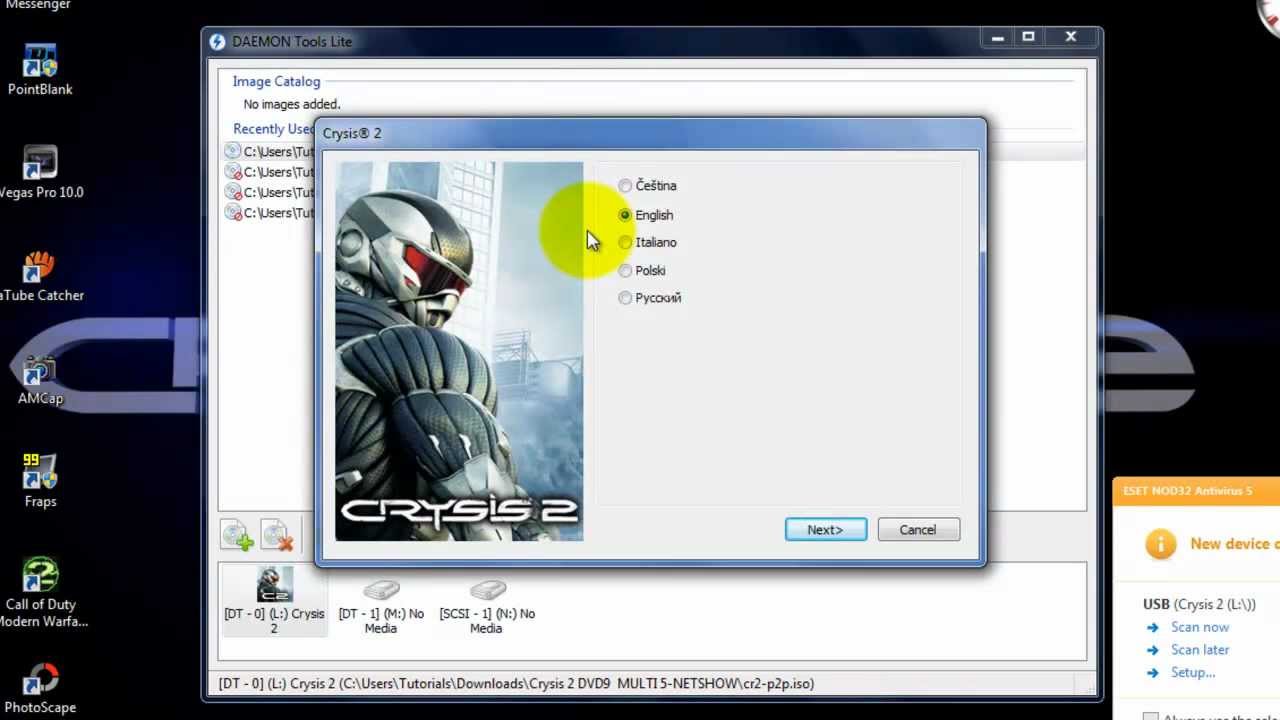Launch aTube Catcher from the desktop

click(x=40, y=276)
